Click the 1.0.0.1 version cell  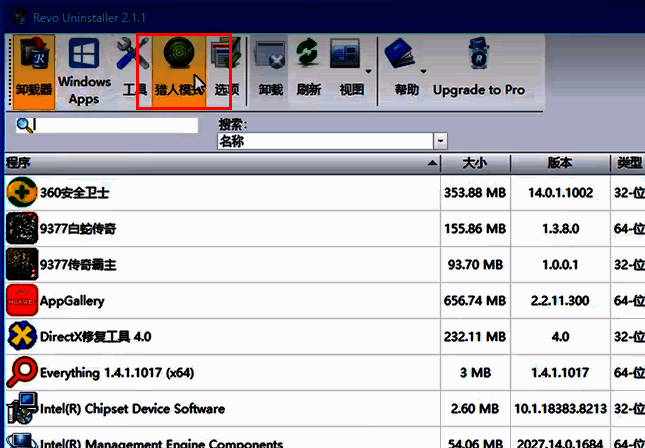560,265
